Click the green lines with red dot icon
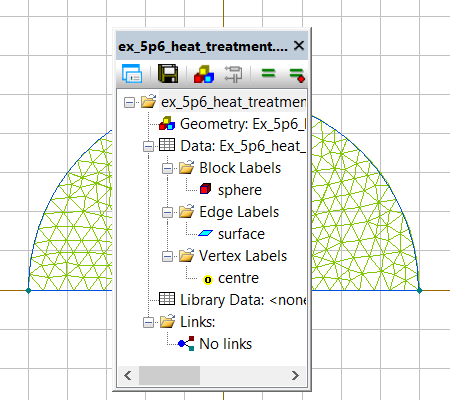 [x=297, y=75]
